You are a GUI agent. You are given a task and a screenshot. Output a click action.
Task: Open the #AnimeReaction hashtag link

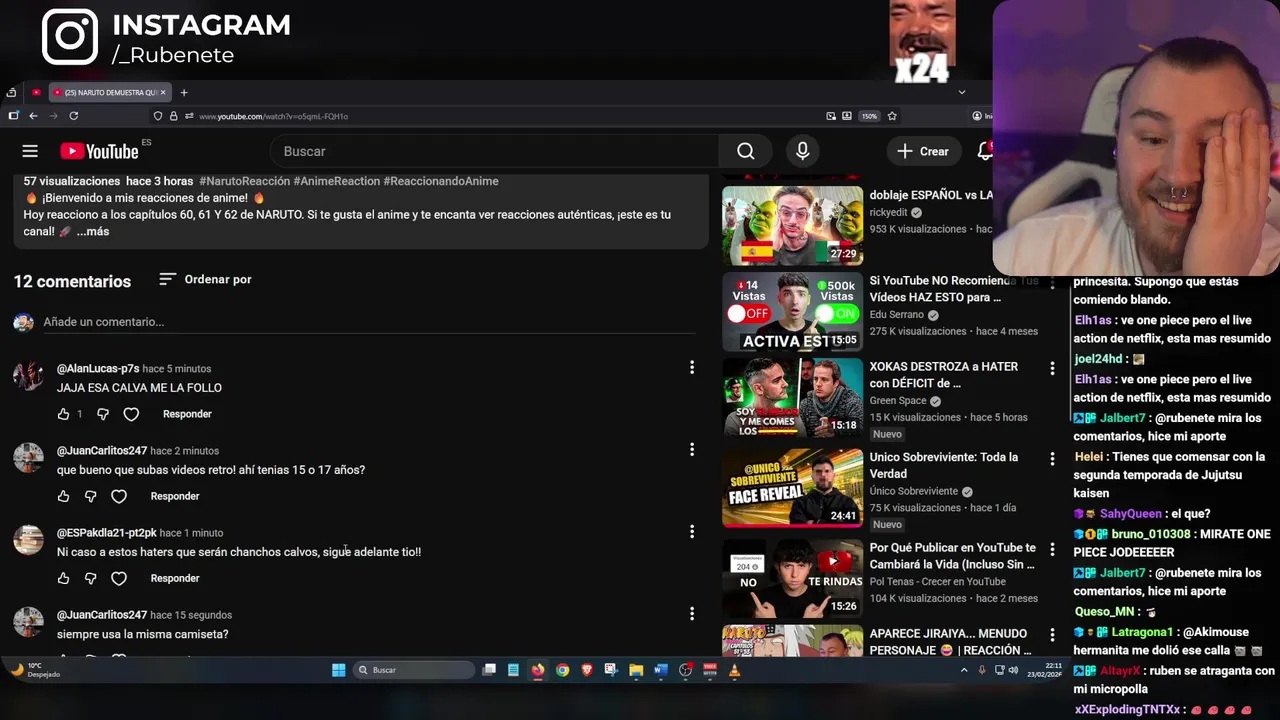[x=337, y=181]
